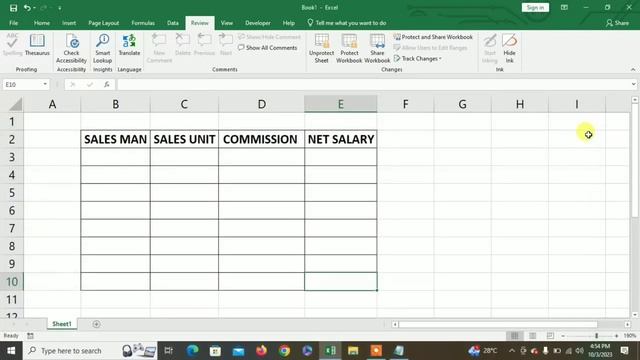The width and height of the screenshot is (640, 360).
Task: Select column F header
Action: (405, 104)
